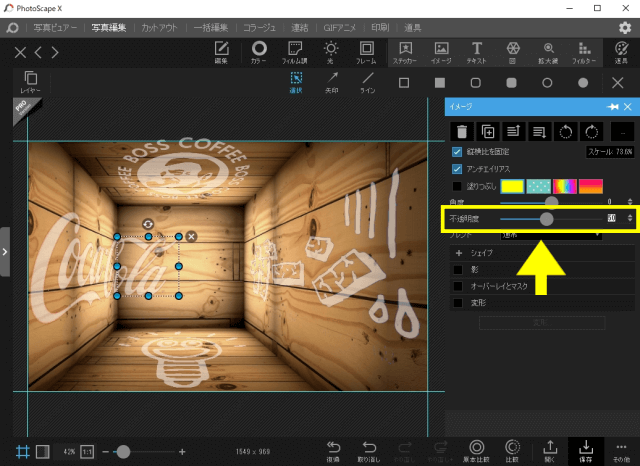
Task: Click the opacity value field
Action: pyautogui.click(x=611, y=218)
